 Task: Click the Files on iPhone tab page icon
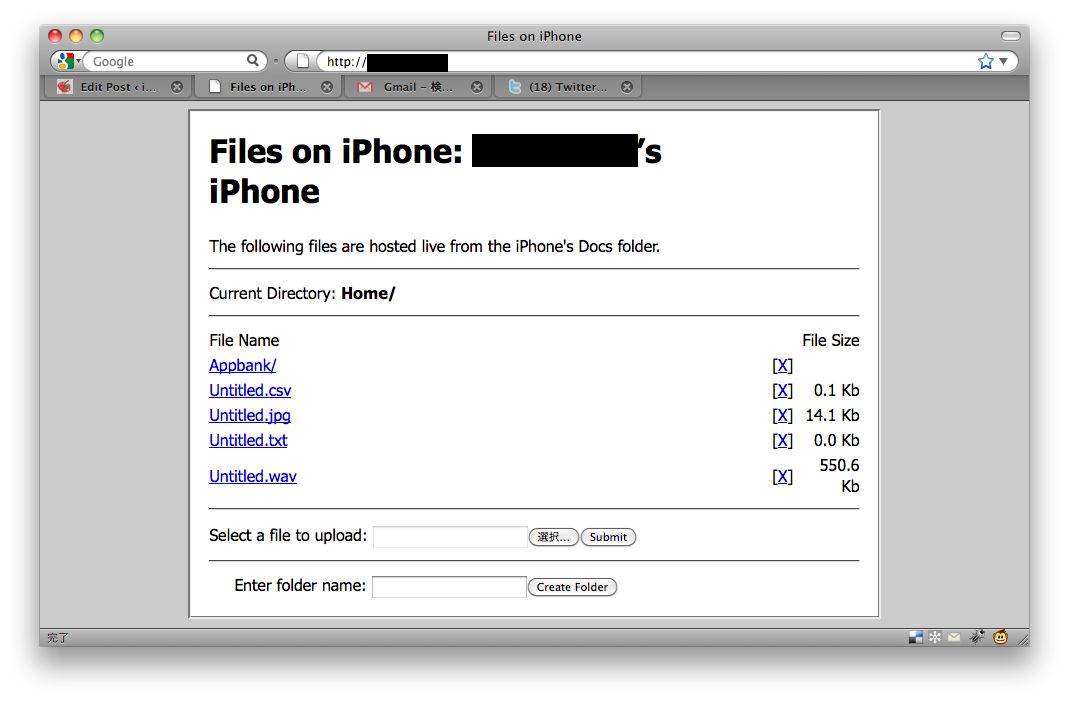tap(215, 87)
